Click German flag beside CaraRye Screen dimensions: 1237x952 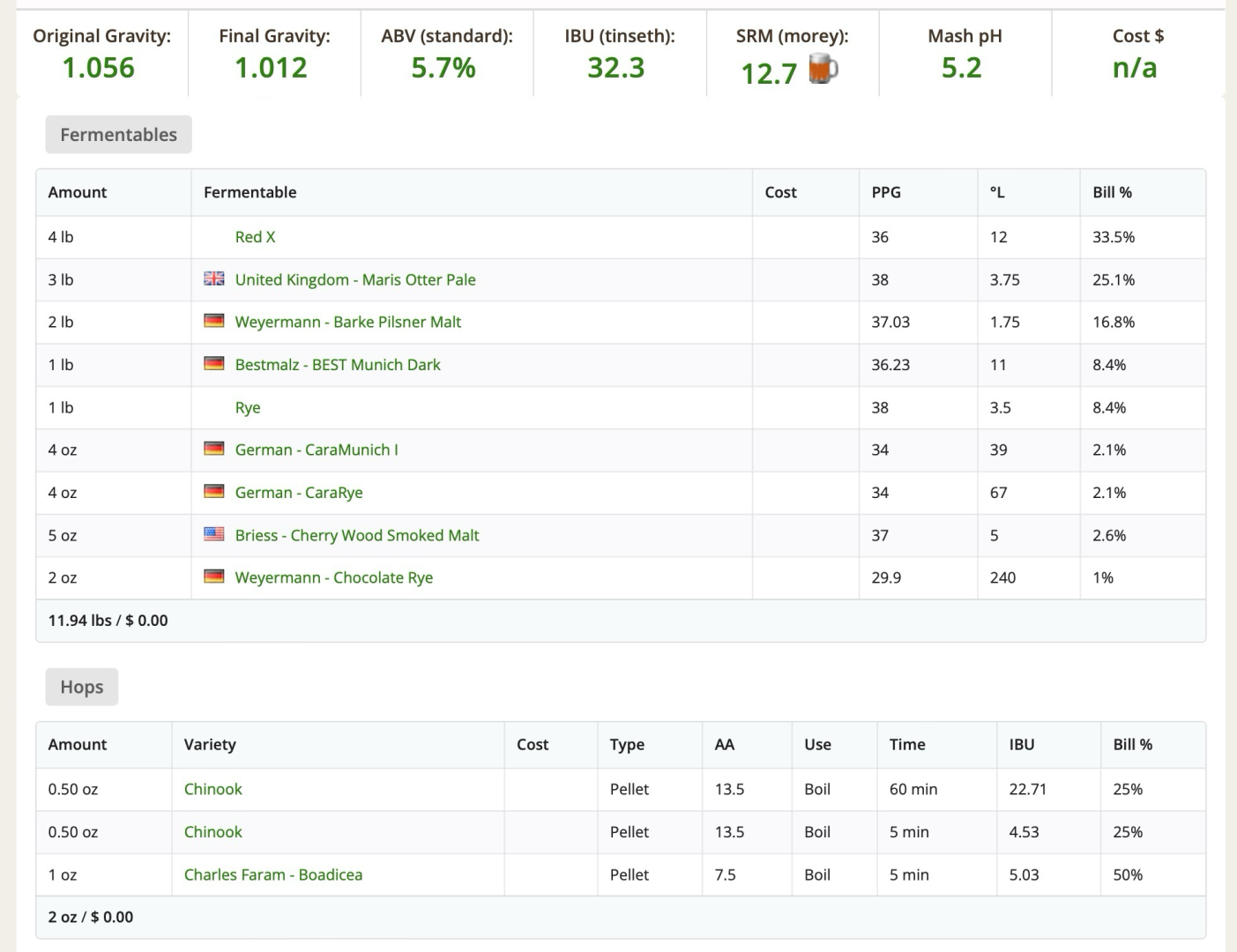tap(214, 491)
